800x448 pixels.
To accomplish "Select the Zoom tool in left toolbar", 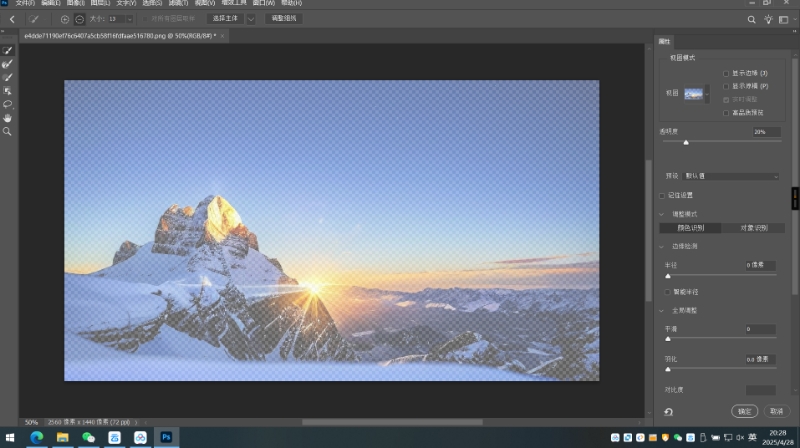I will tap(7, 132).
